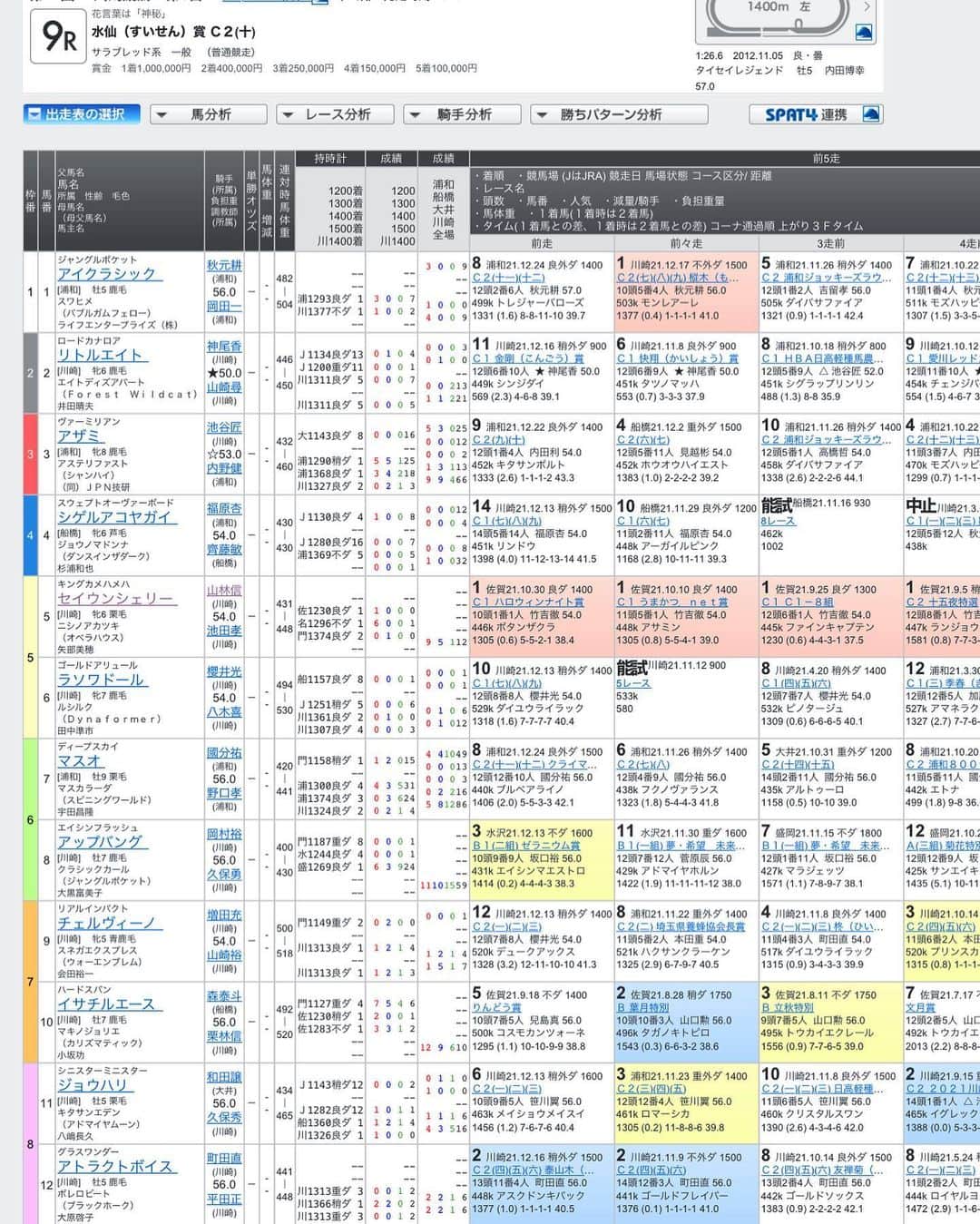Screen dimensions: 980x1224
Task: Open jockey 山林信 link
Action: 224,590
